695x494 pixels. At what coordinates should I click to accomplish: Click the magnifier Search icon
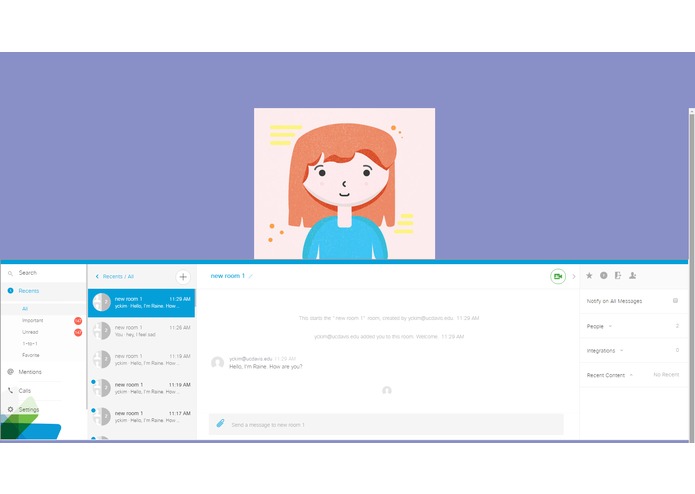[x=10, y=273]
